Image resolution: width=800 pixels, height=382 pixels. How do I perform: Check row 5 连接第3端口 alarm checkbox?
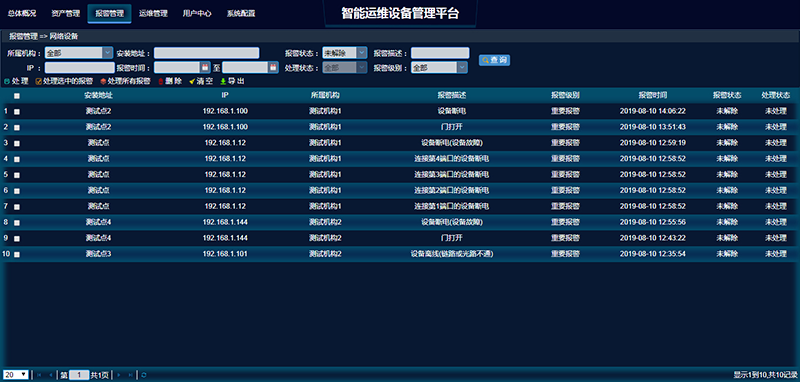[x=17, y=175]
